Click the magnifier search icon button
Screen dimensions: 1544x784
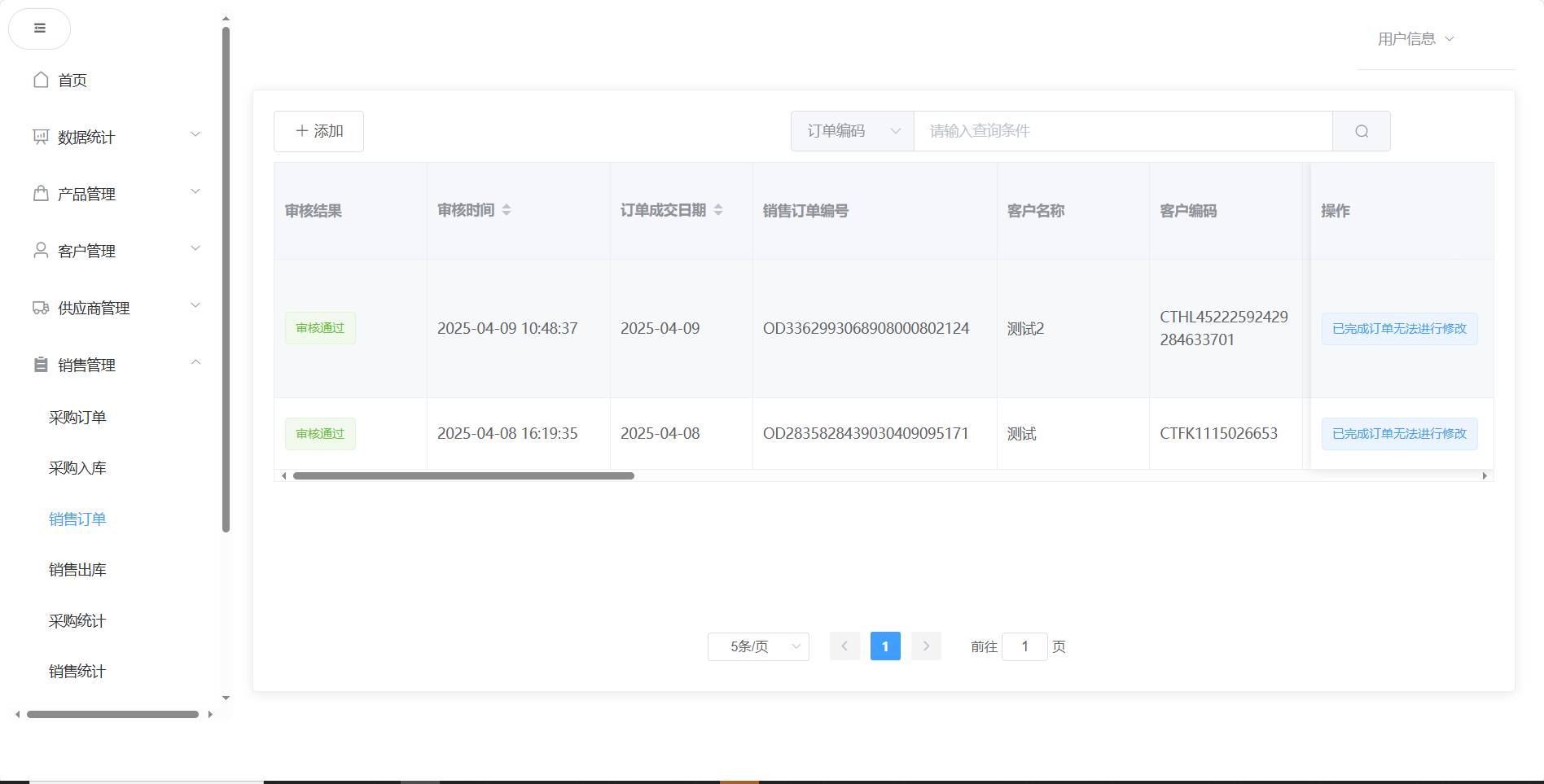coord(1361,131)
